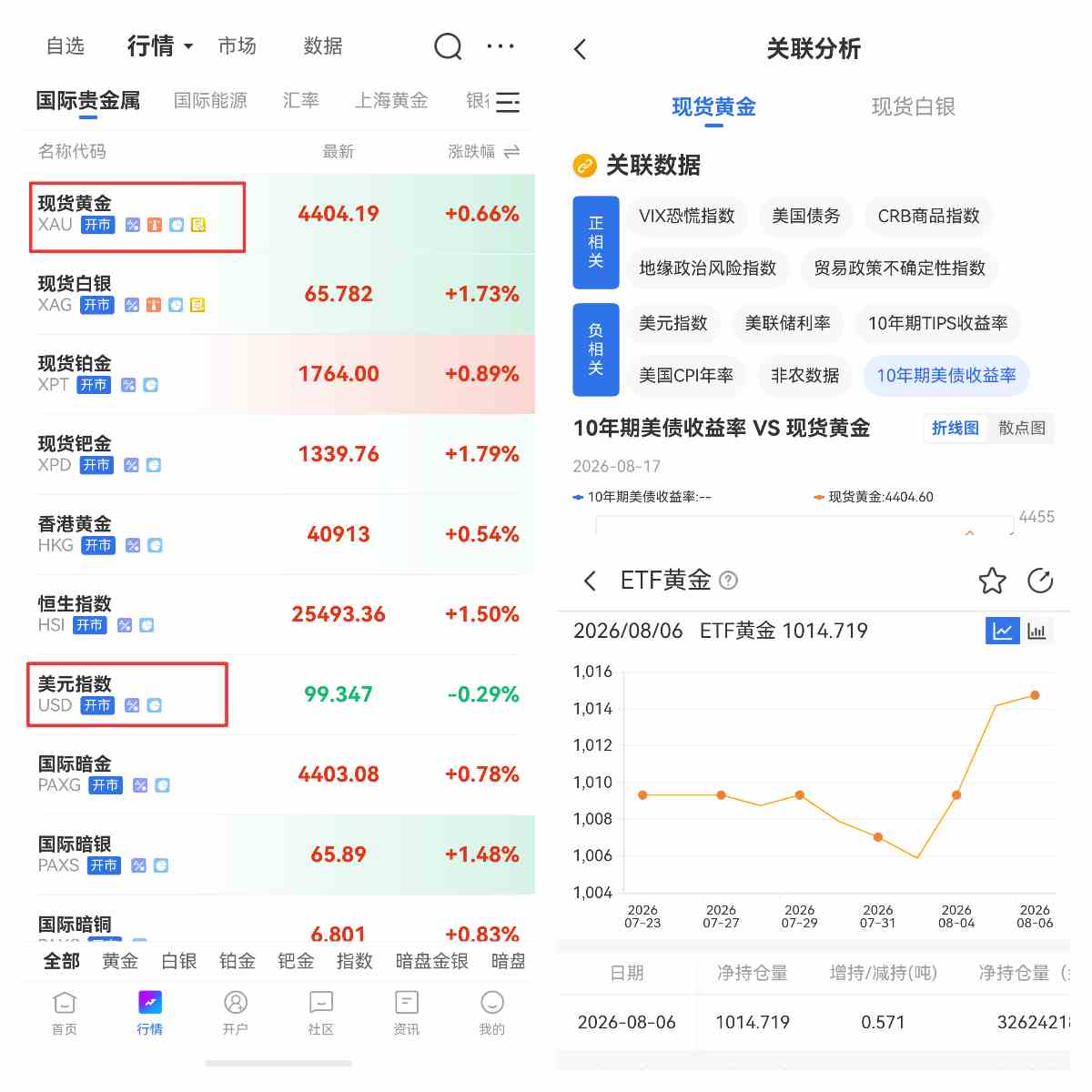This screenshot has height=1092, width=1092.
Task: Switch to 国际能源 category
Action: 210,100
